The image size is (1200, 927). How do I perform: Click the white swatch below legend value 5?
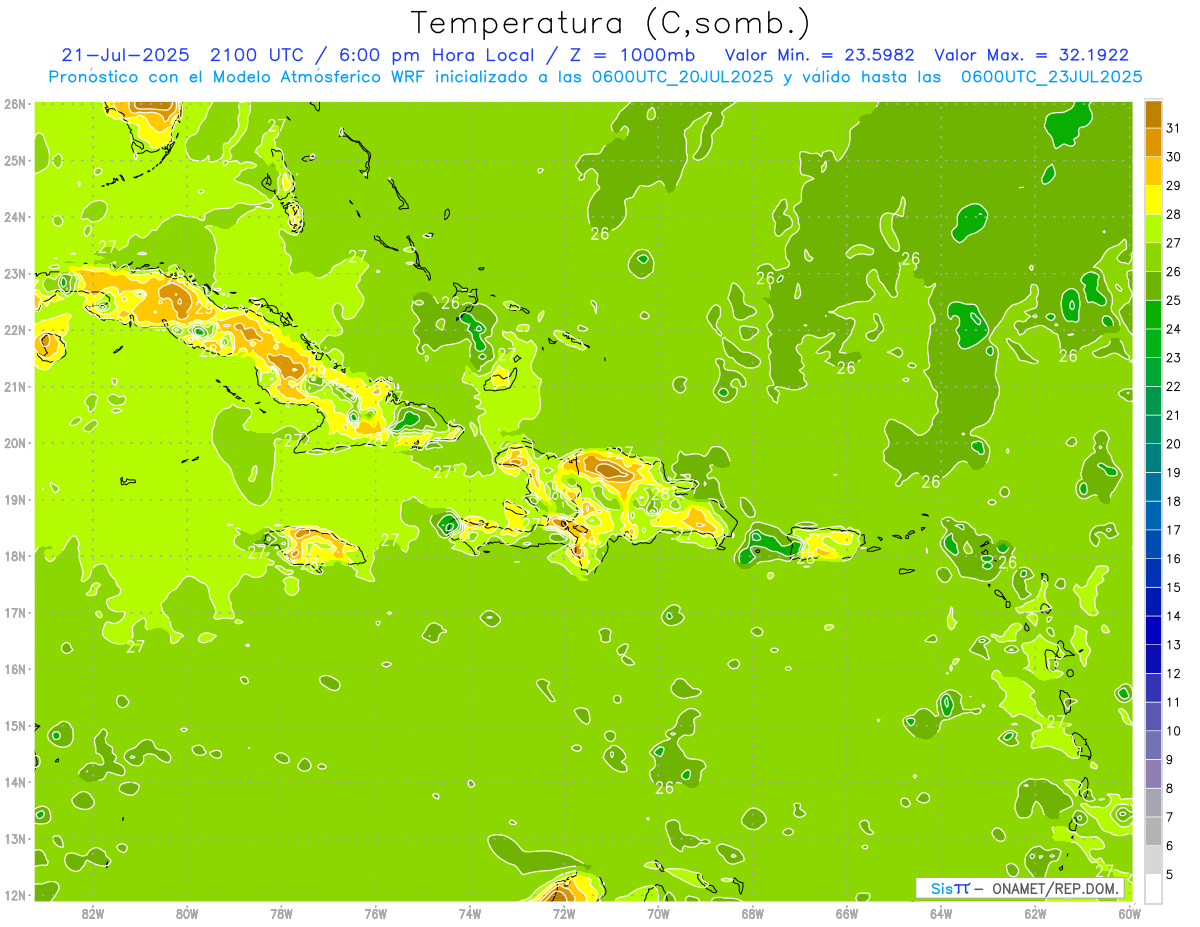pyautogui.click(x=1153, y=887)
